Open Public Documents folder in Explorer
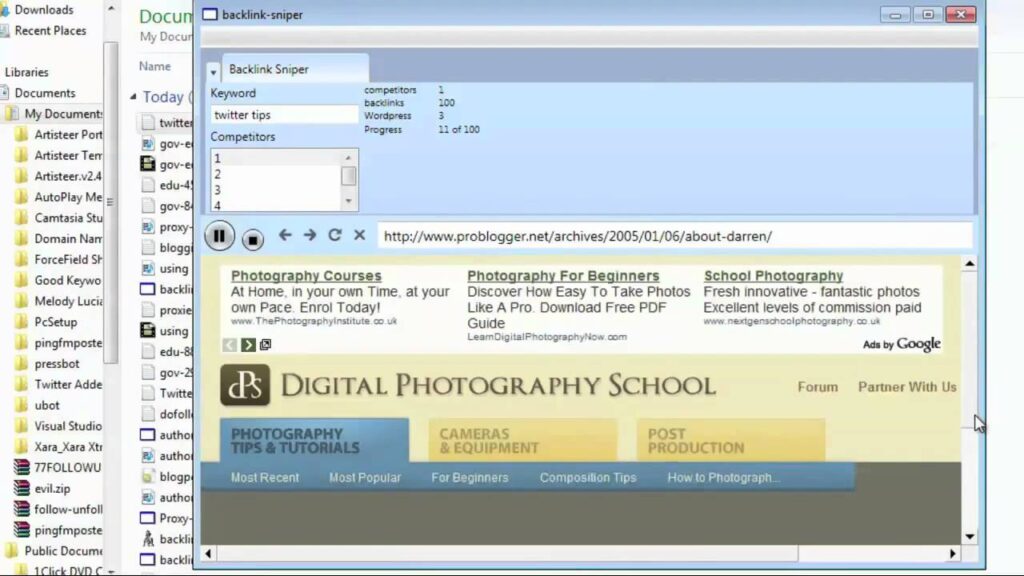1024x576 pixels. tap(63, 551)
